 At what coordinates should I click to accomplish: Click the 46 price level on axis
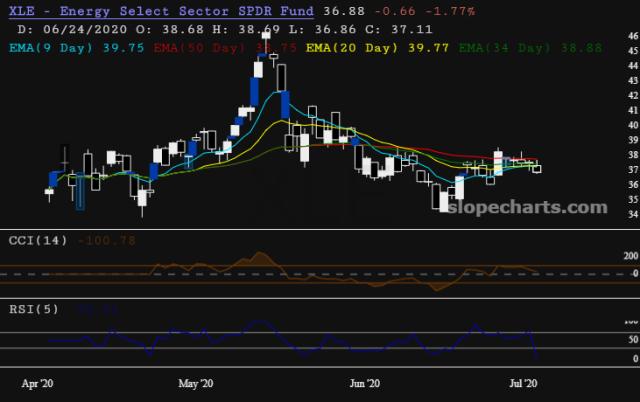click(631, 36)
